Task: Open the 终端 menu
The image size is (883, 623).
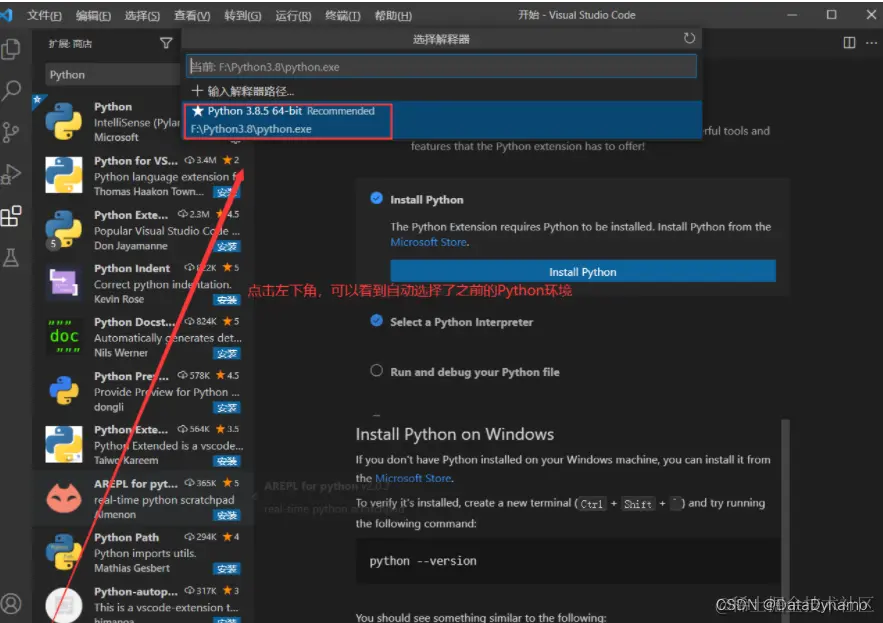Action: [342, 15]
